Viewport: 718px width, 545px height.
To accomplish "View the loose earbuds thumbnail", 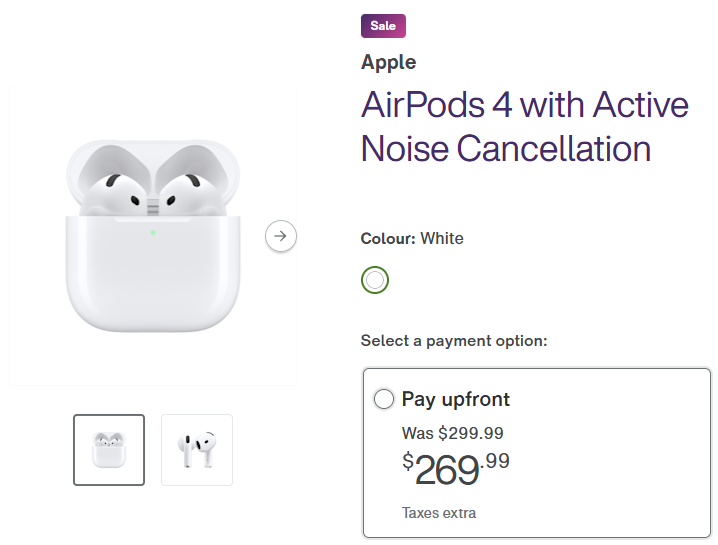I will [x=197, y=450].
